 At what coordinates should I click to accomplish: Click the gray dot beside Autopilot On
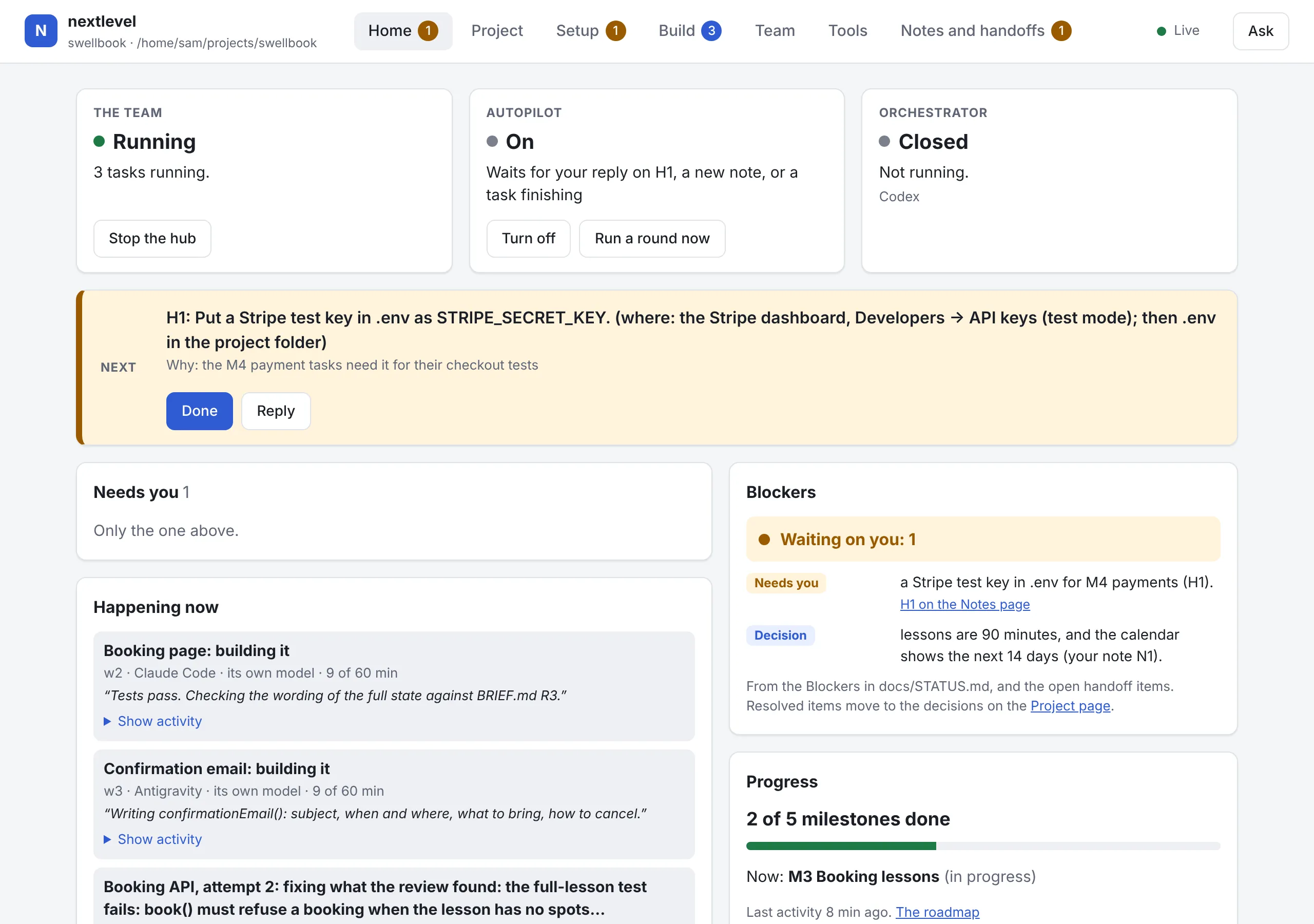492,141
